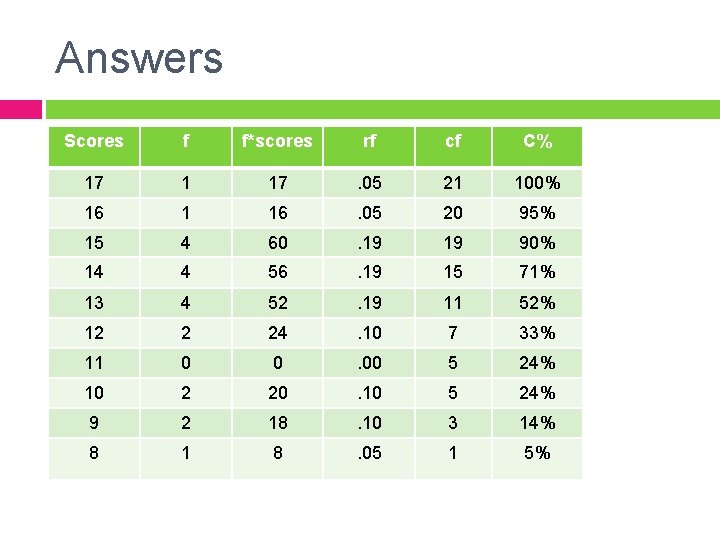Select the 100% cell in the C% column
Viewport: 720px width, 540px height.
point(537,183)
